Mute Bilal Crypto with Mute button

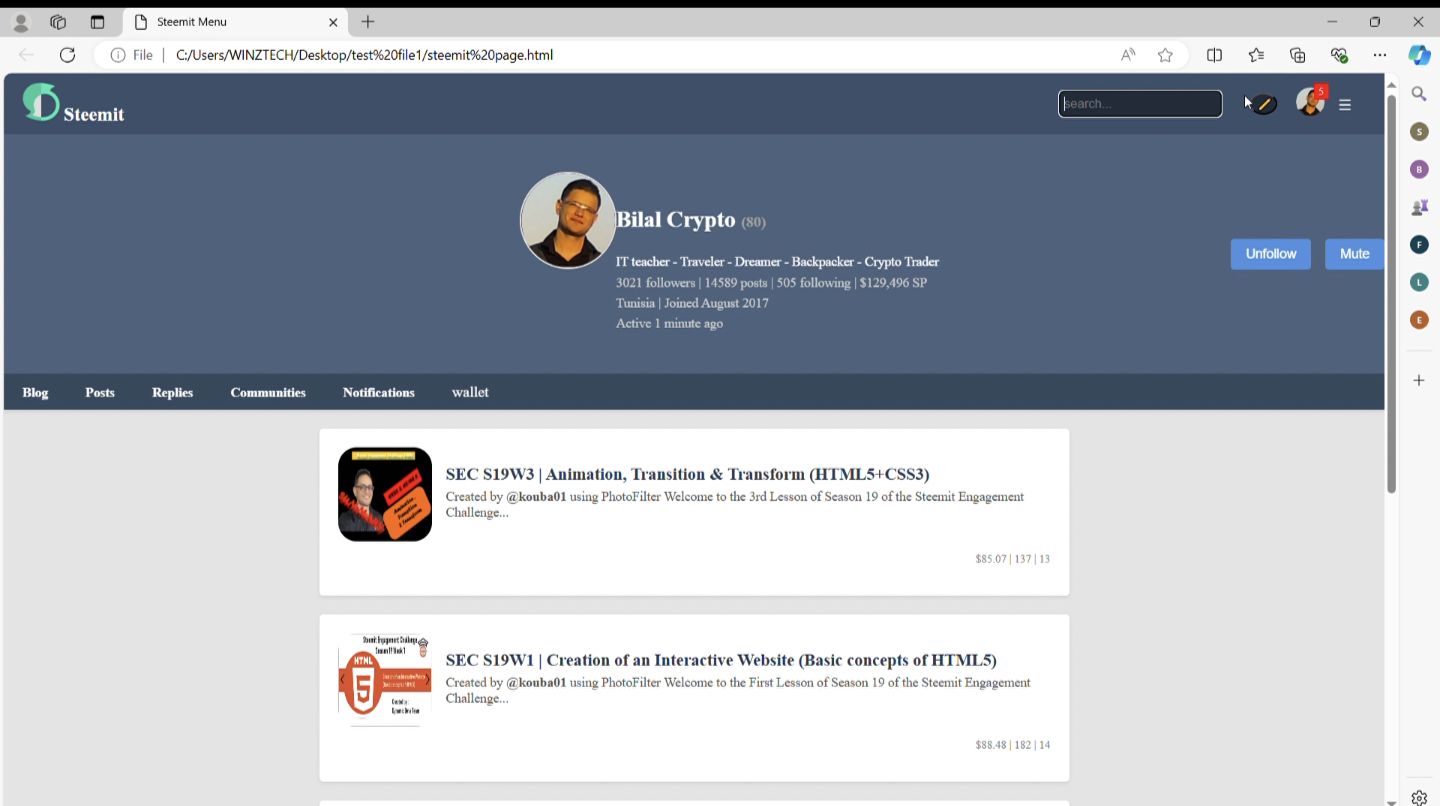coord(1355,254)
